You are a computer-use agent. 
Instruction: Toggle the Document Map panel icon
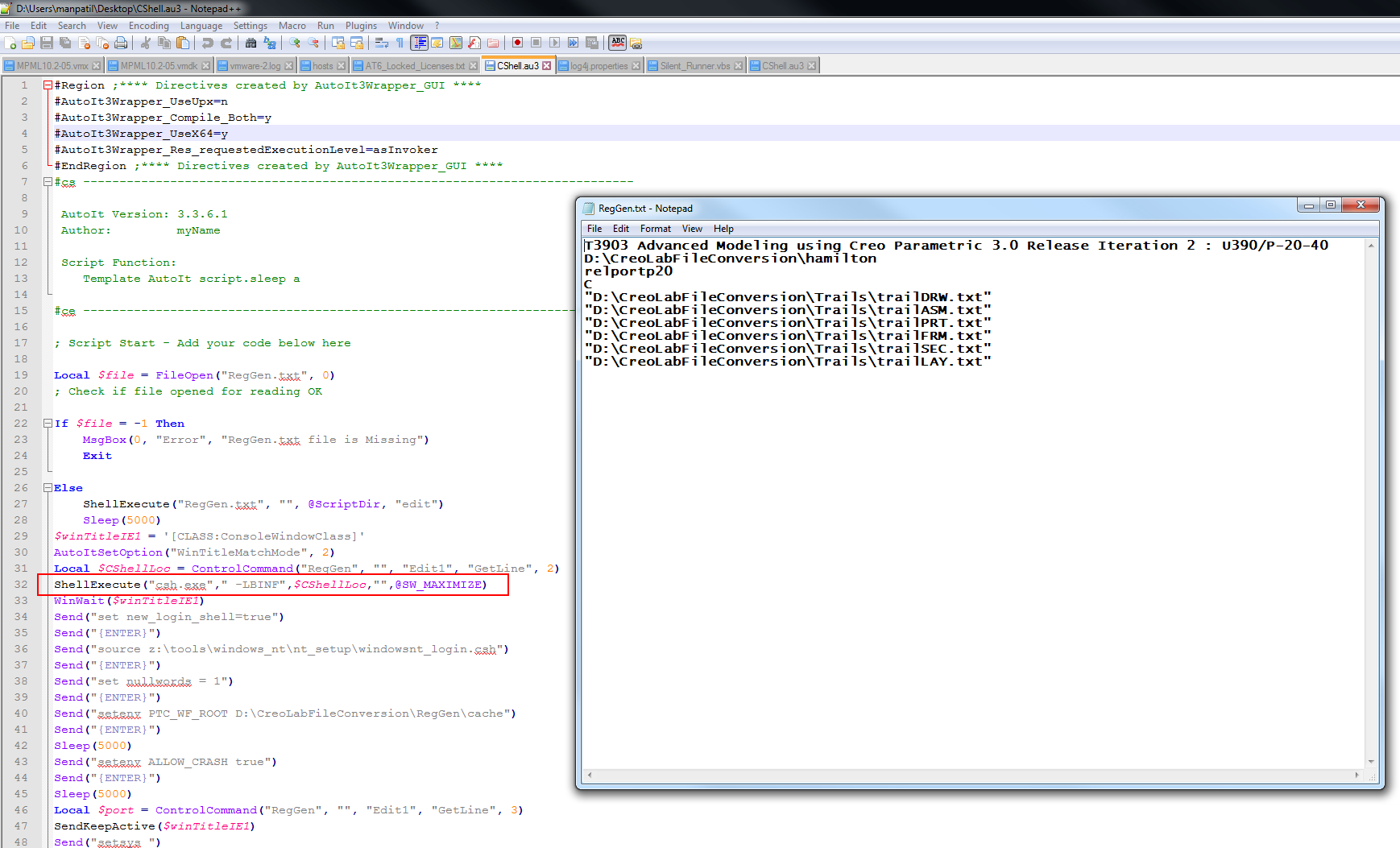456,43
